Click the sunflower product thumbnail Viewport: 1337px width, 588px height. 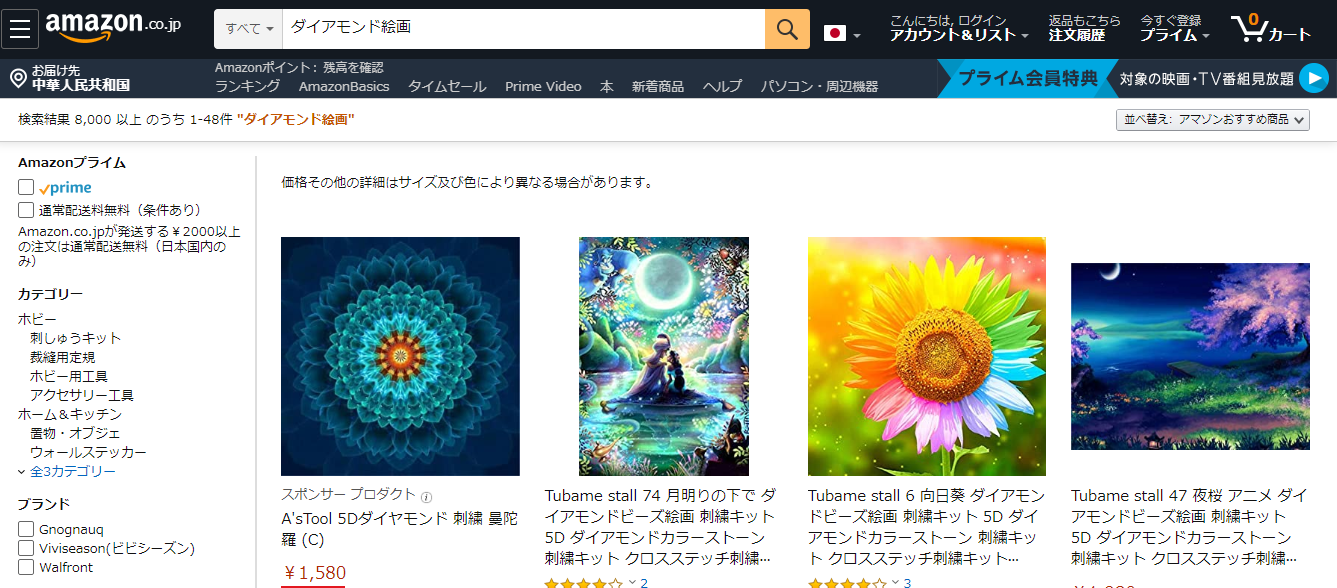(927, 356)
